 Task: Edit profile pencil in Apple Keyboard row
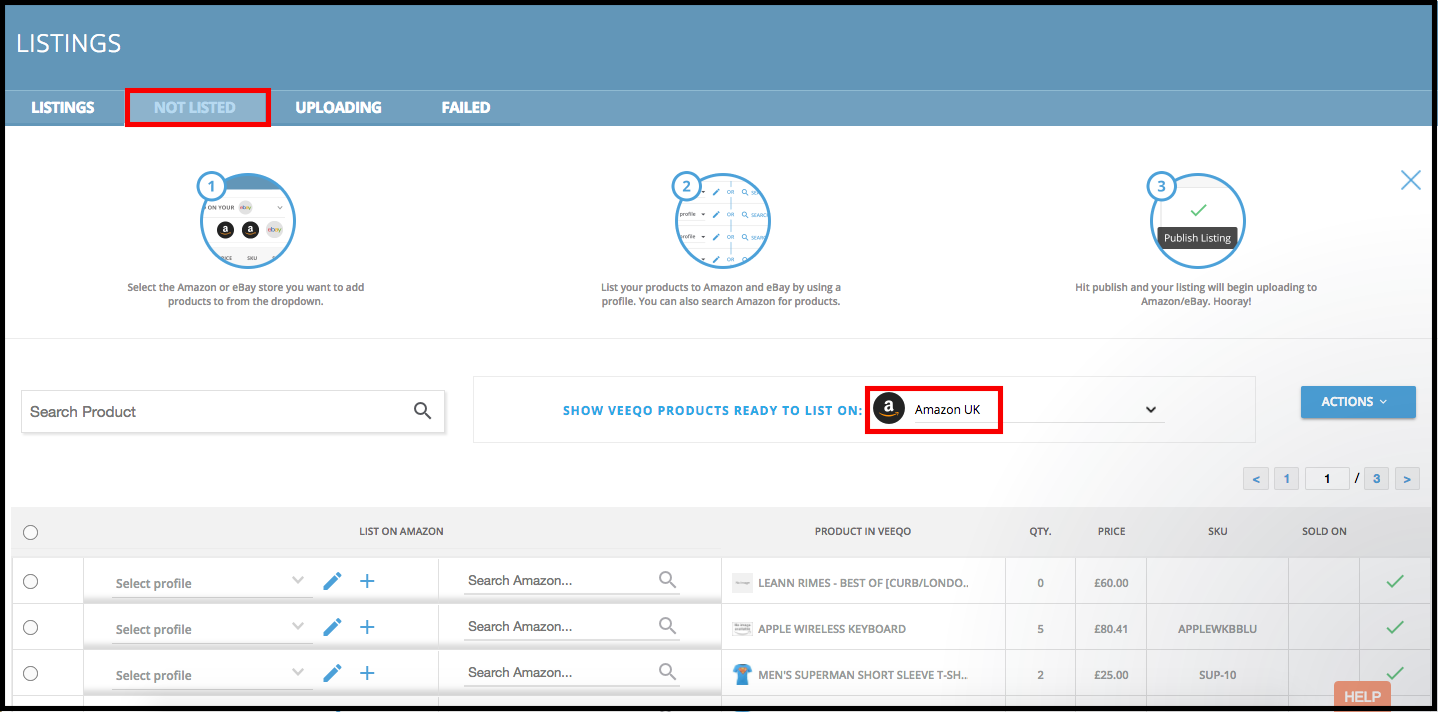333,627
